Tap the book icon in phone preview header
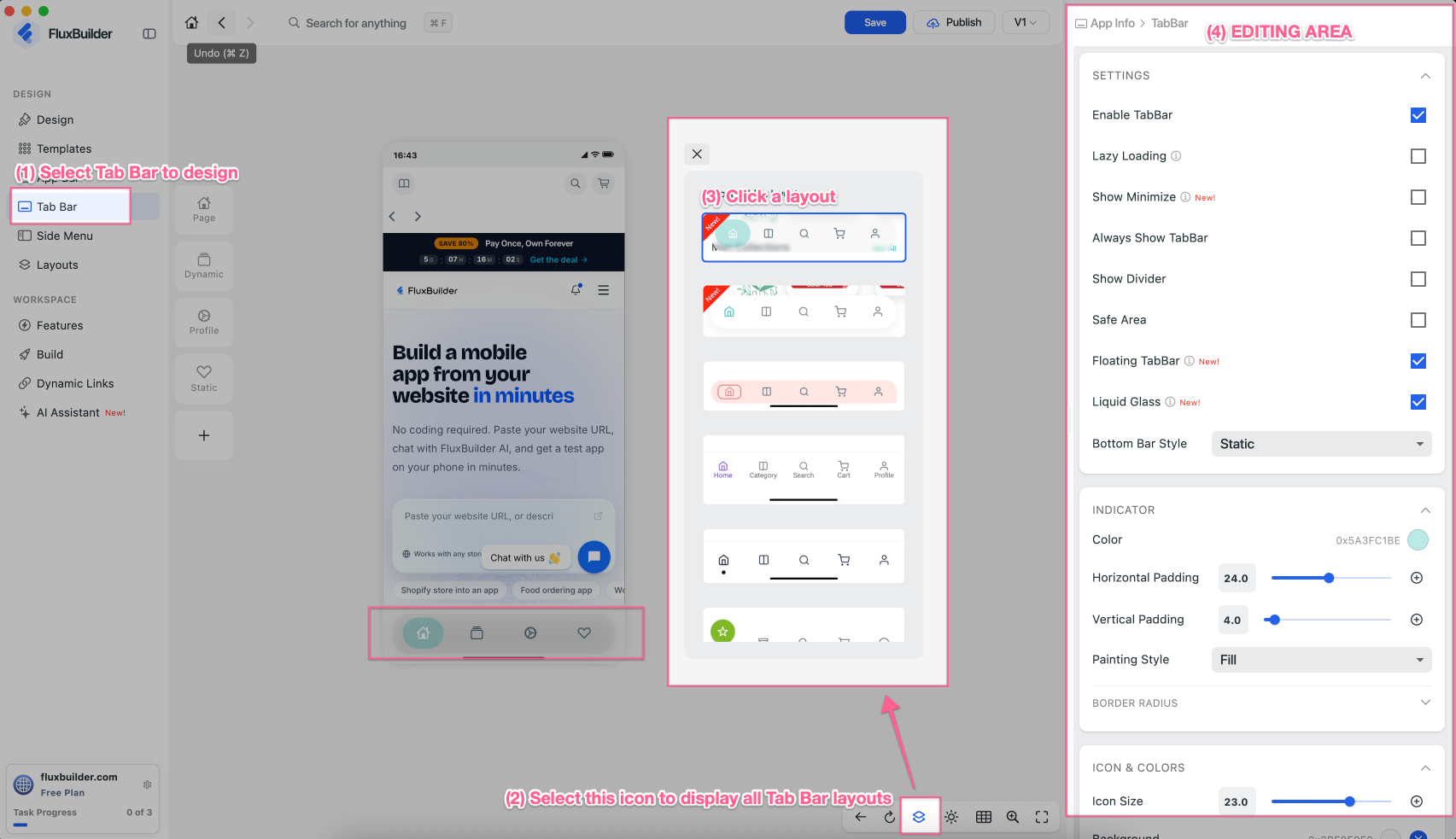 (404, 184)
